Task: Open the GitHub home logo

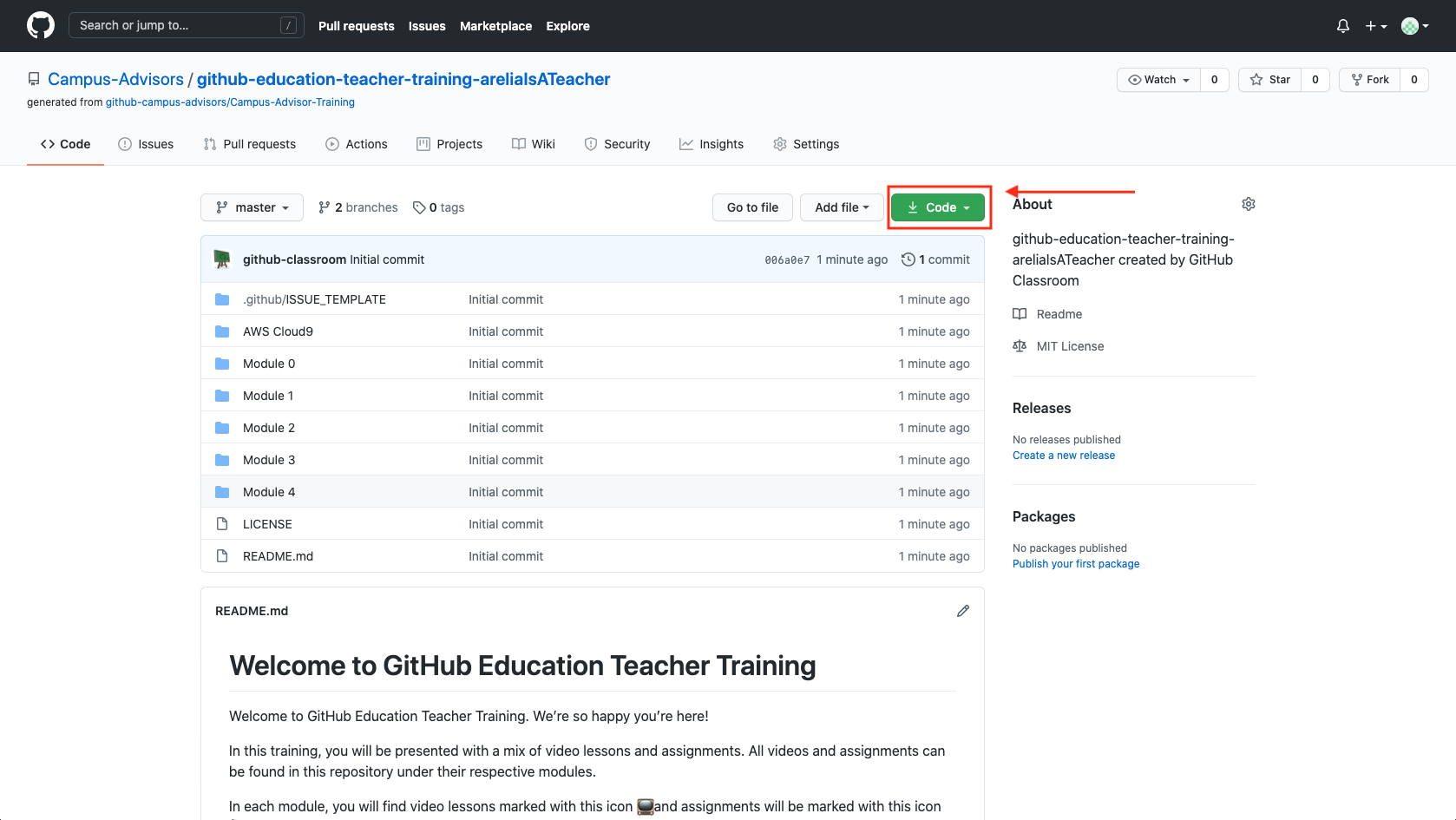Action: point(41,25)
